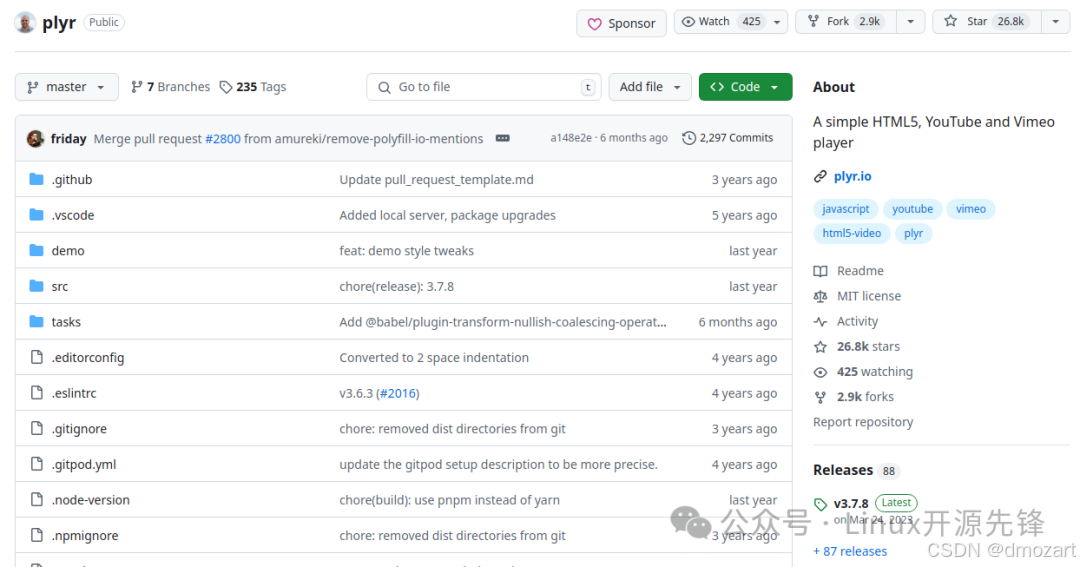Click the src folder icon
This screenshot has height=567, width=1080.
pos(37,286)
